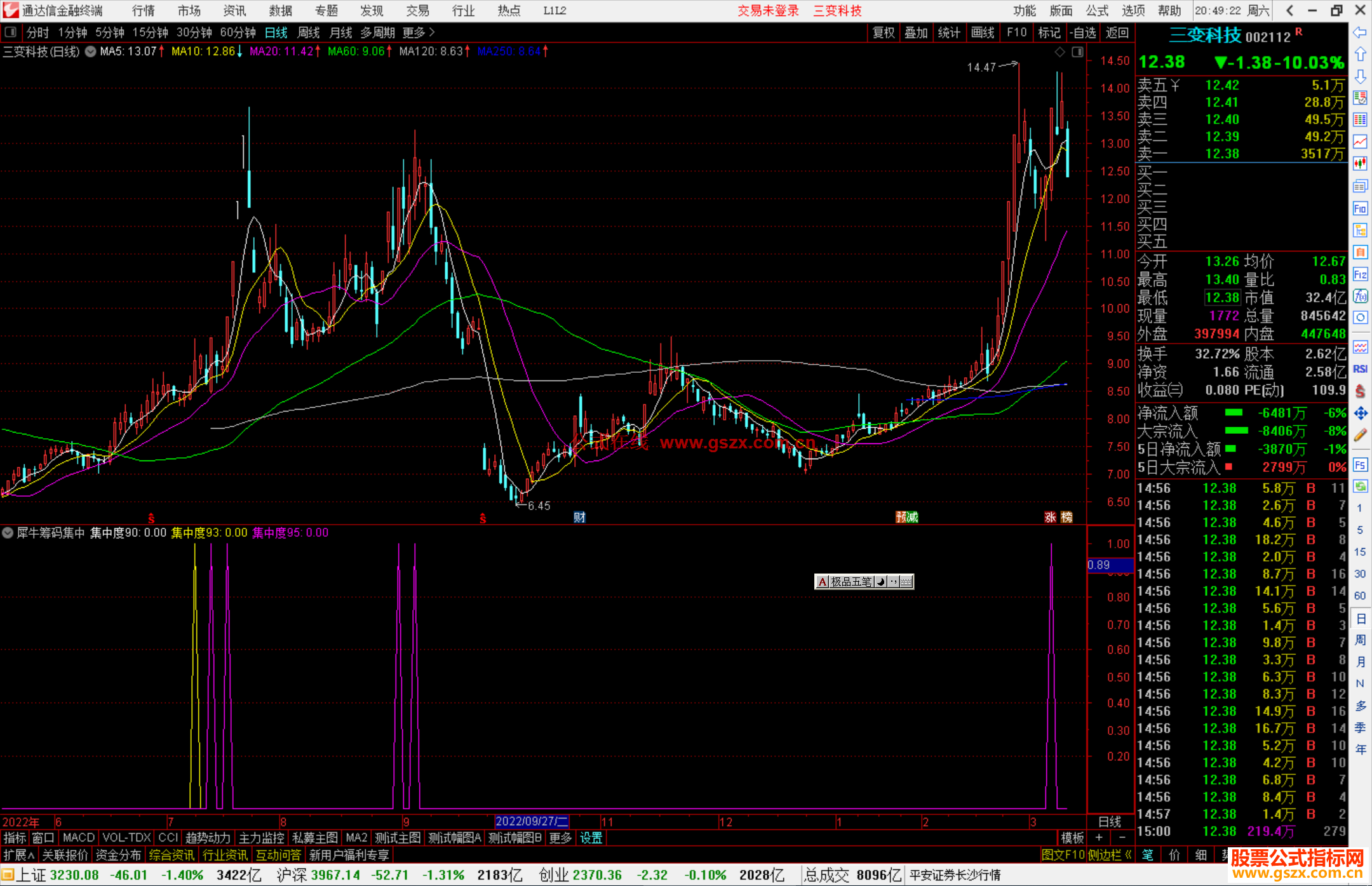The height and width of the screenshot is (886, 1372).
Task: Toggle the side panel layout icon above chart
Action: [x=1078, y=52]
